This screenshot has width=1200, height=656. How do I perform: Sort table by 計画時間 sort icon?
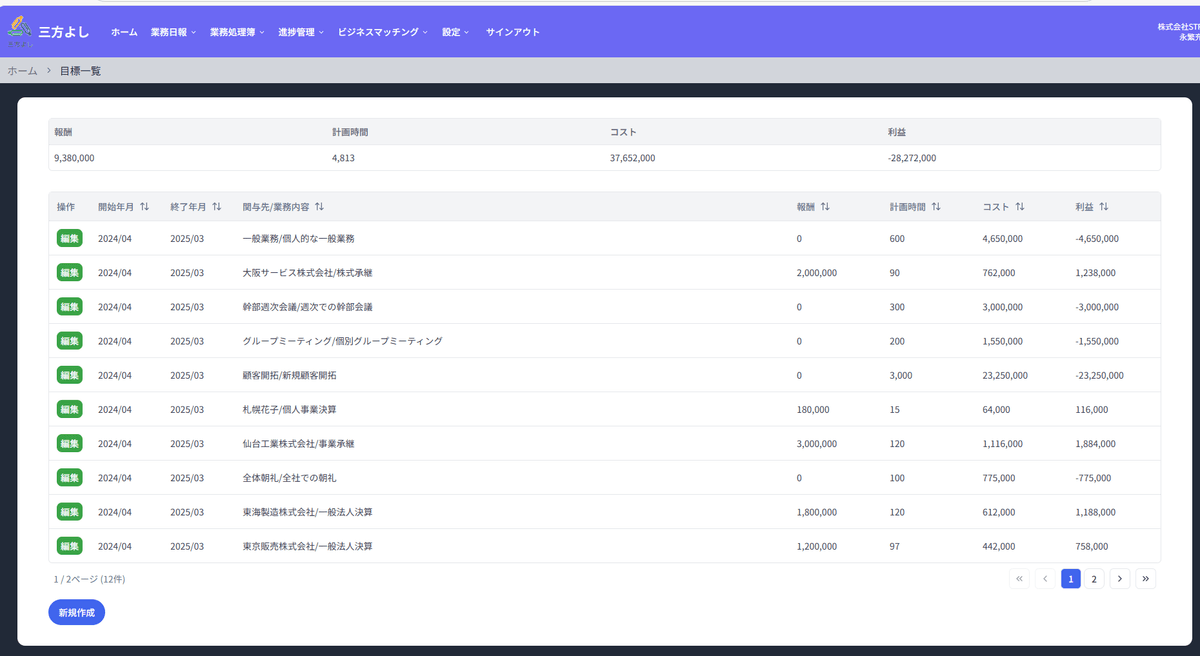(x=936, y=207)
